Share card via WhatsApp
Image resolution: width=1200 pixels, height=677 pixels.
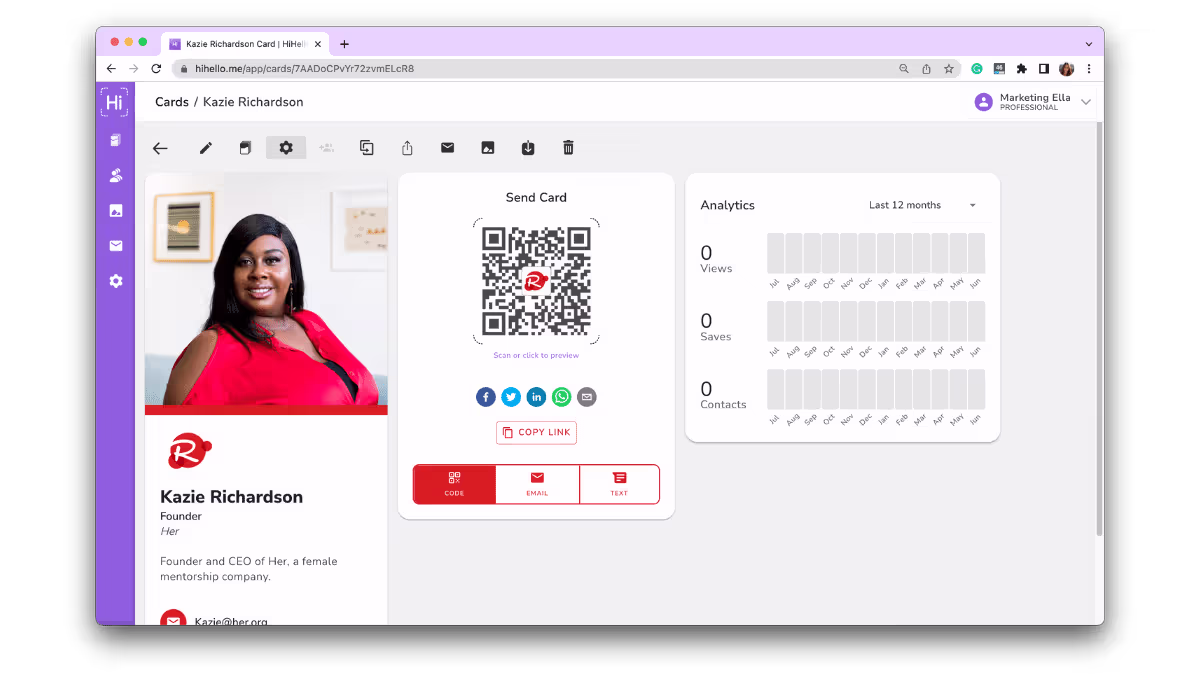tap(562, 397)
